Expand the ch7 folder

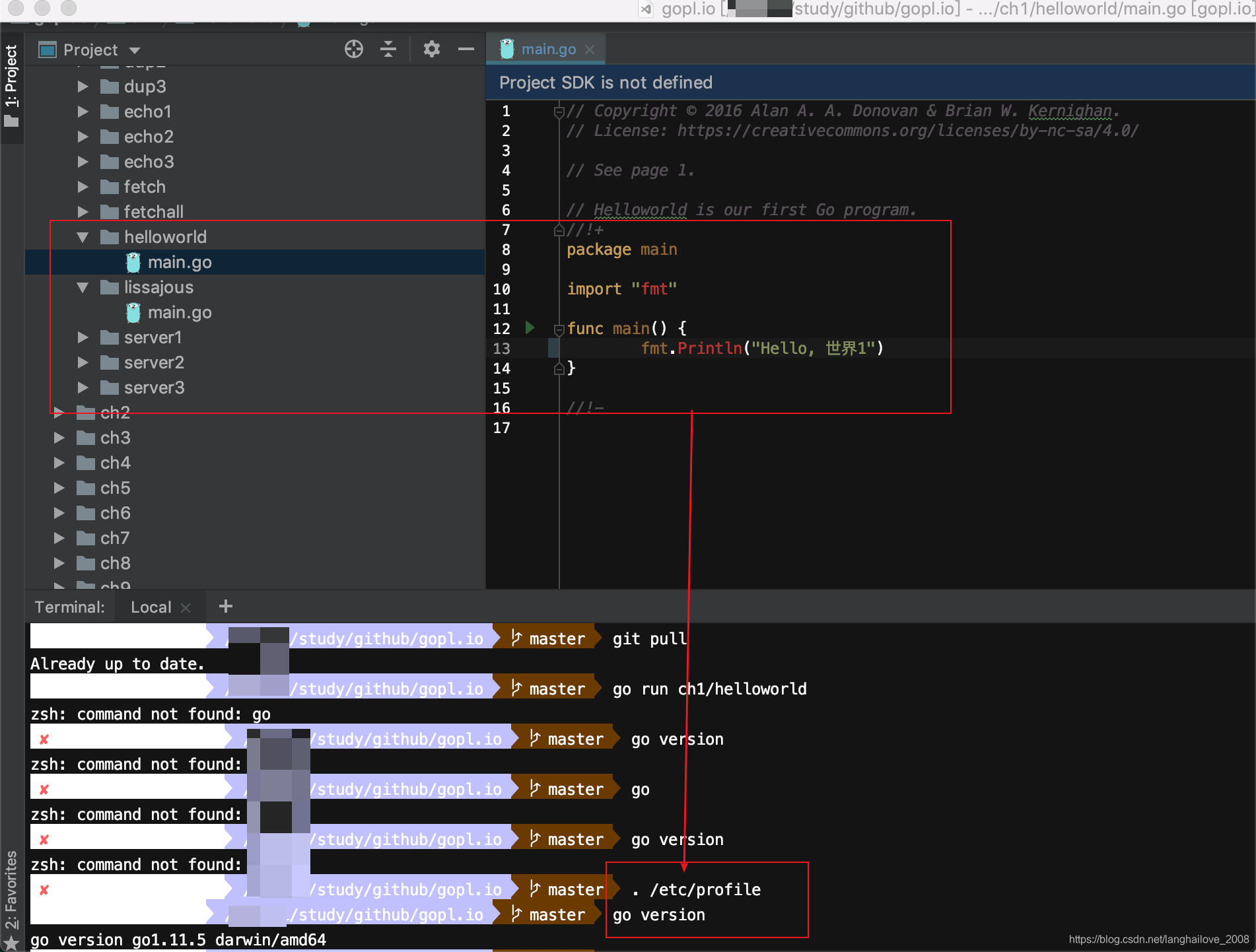59,538
